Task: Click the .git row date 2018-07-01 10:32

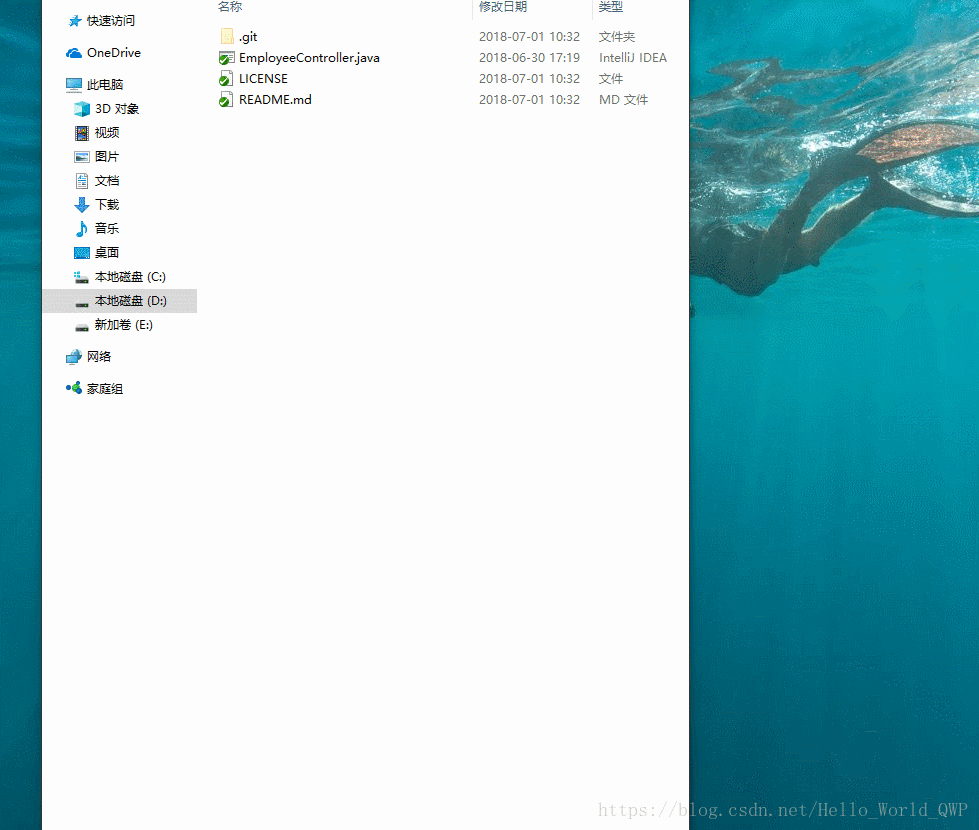Action: click(x=529, y=37)
